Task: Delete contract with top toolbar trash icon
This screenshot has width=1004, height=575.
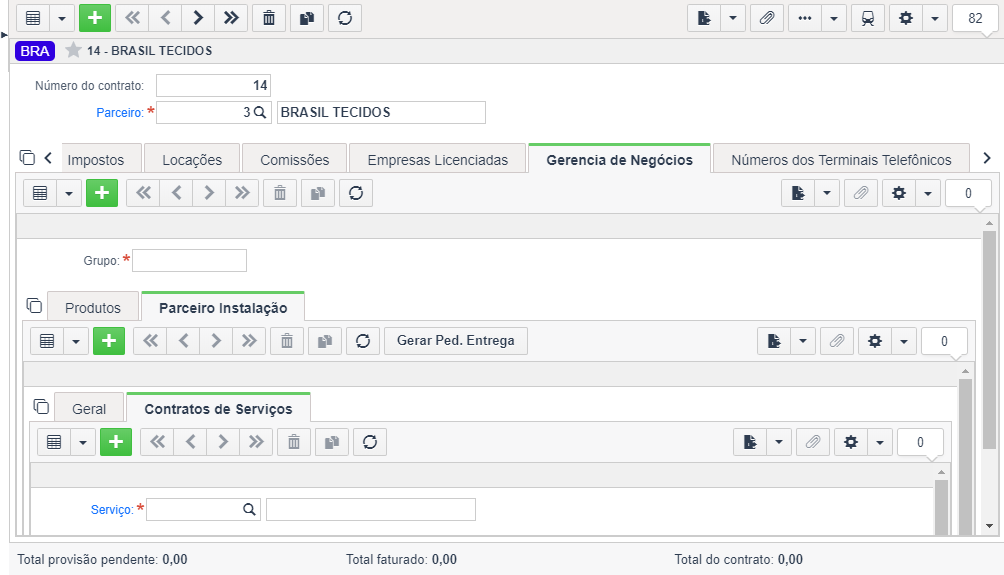Action: [x=269, y=18]
